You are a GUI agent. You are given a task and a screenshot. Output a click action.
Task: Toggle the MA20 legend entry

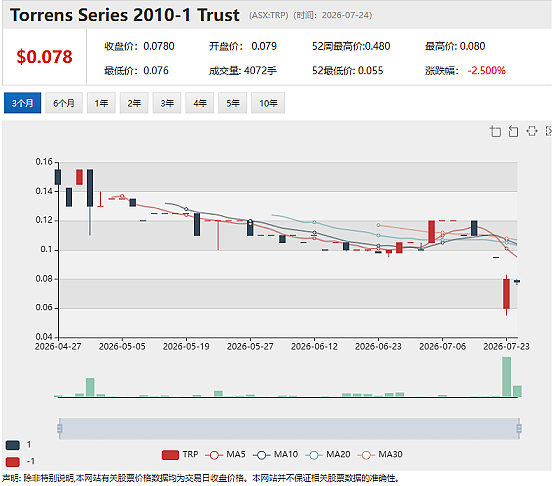click(x=328, y=455)
